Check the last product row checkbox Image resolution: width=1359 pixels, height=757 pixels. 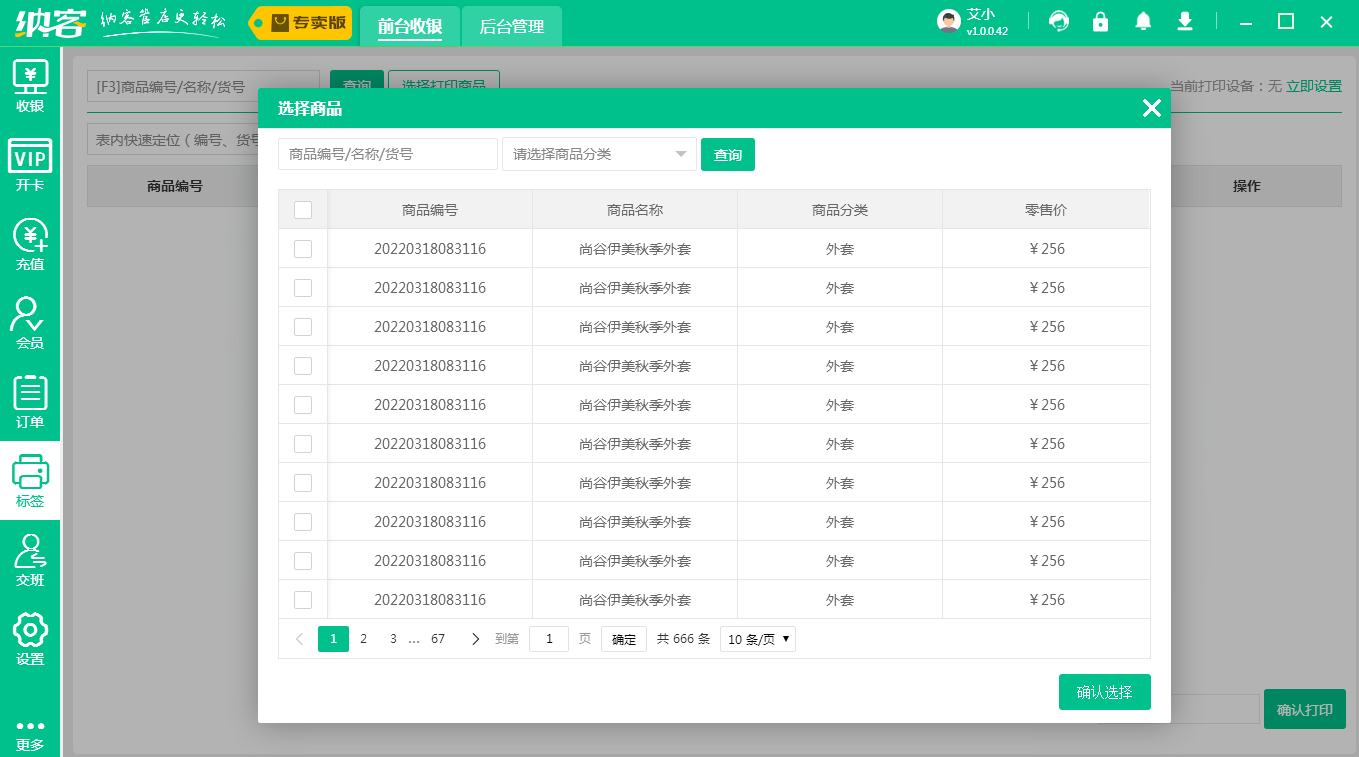[x=303, y=600]
